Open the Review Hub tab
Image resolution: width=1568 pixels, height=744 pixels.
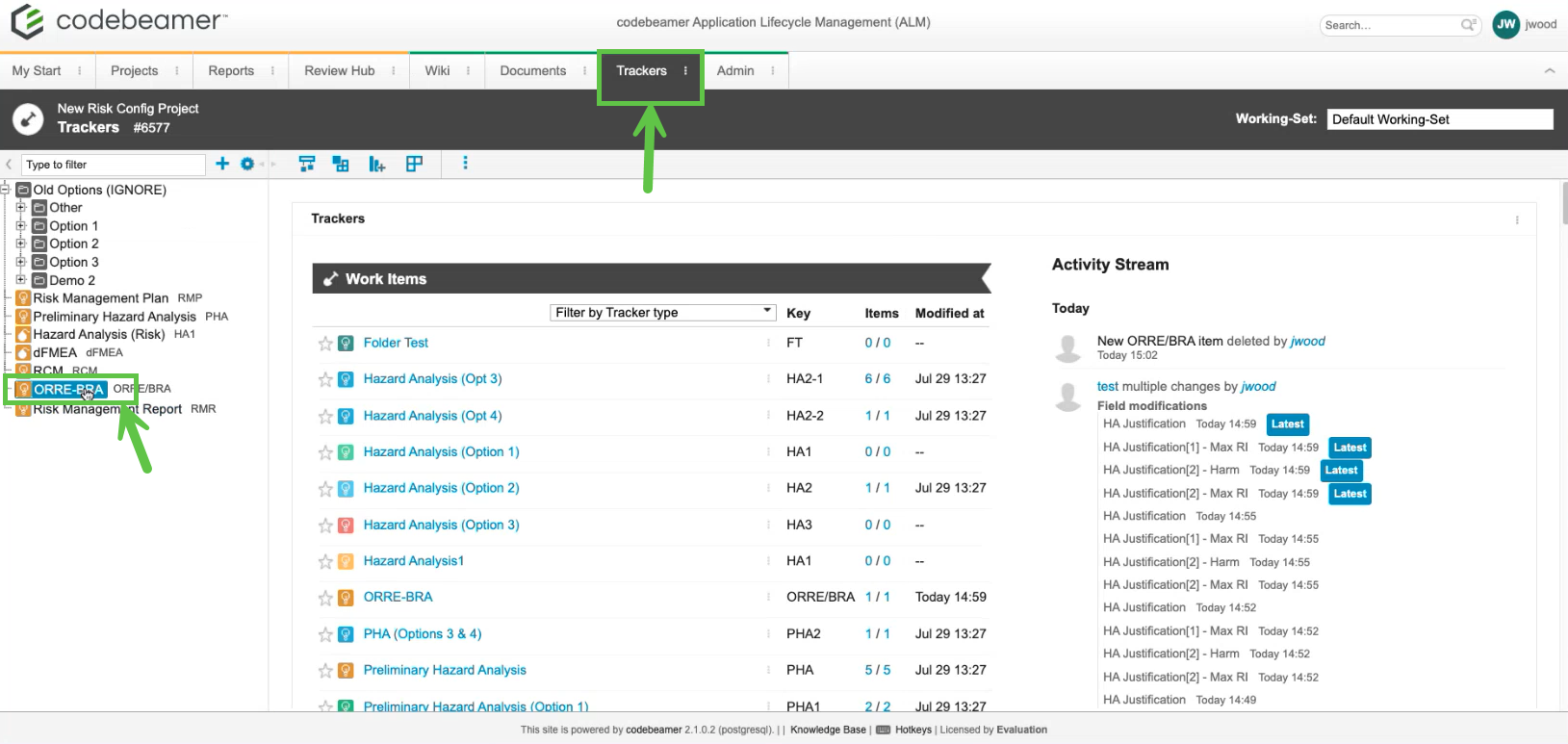(339, 71)
